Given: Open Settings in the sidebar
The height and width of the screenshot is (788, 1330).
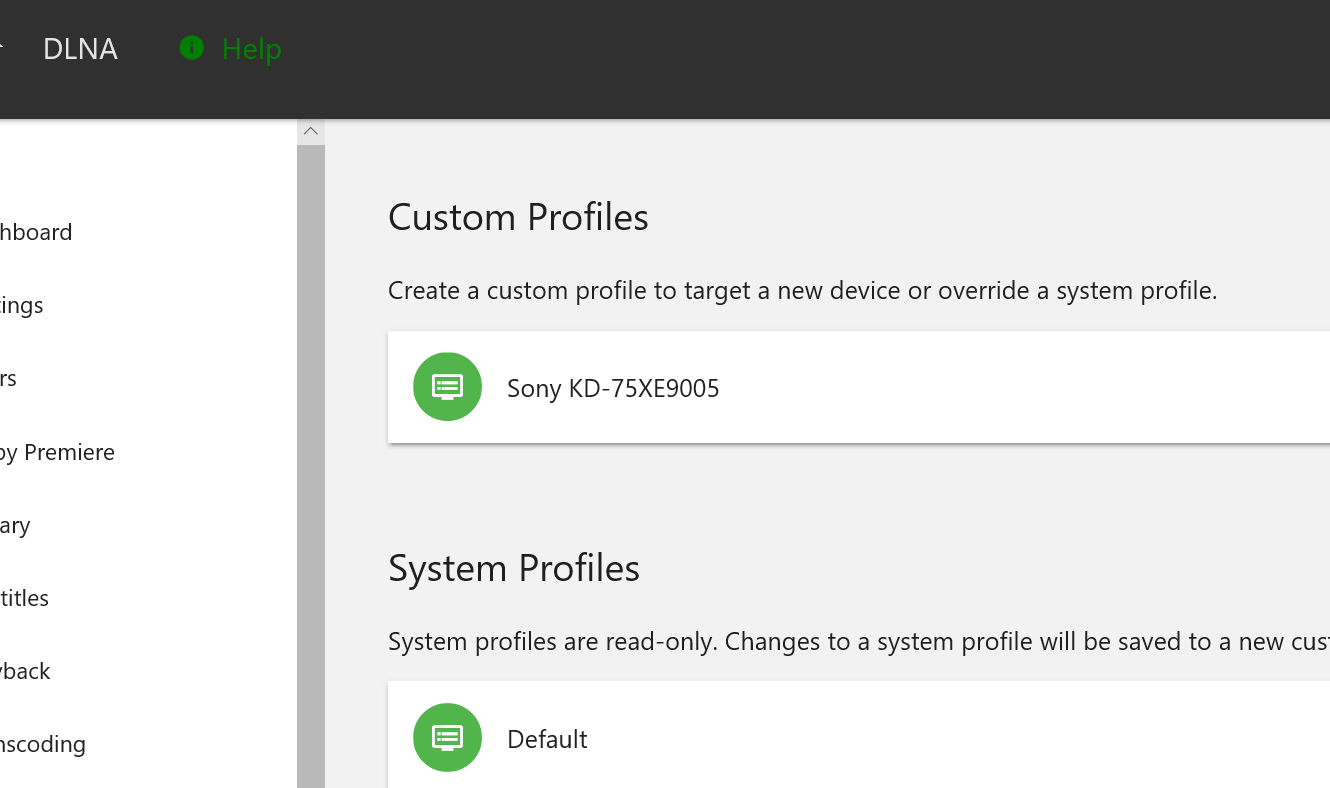Looking at the screenshot, I should (22, 305).
